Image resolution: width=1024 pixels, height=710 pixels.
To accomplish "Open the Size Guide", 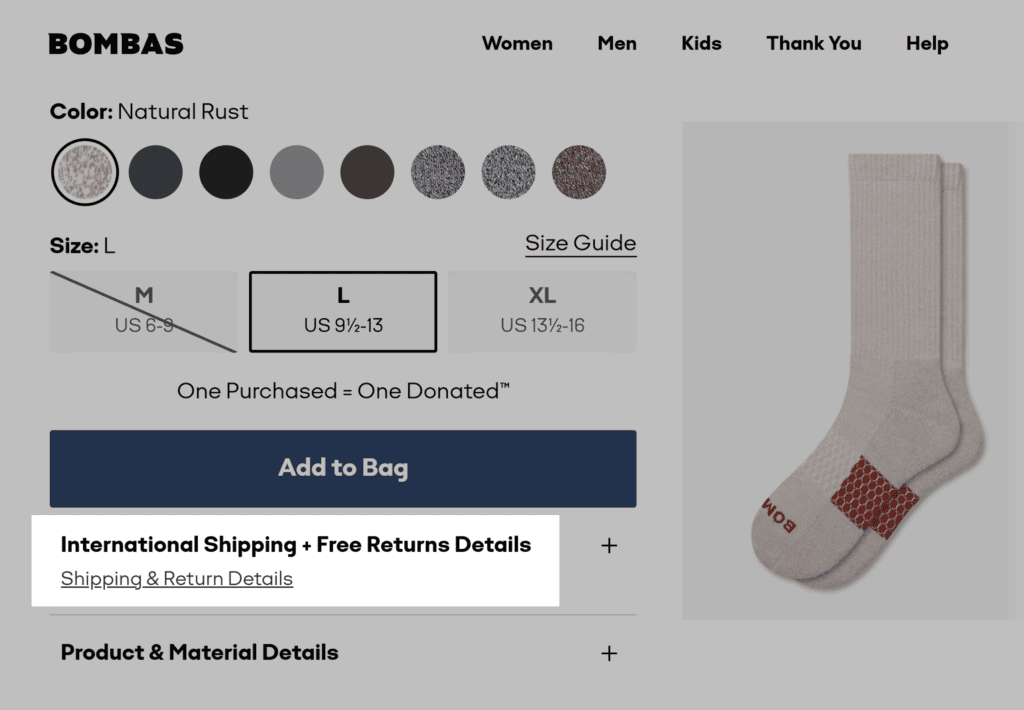I will click(580, 243).
